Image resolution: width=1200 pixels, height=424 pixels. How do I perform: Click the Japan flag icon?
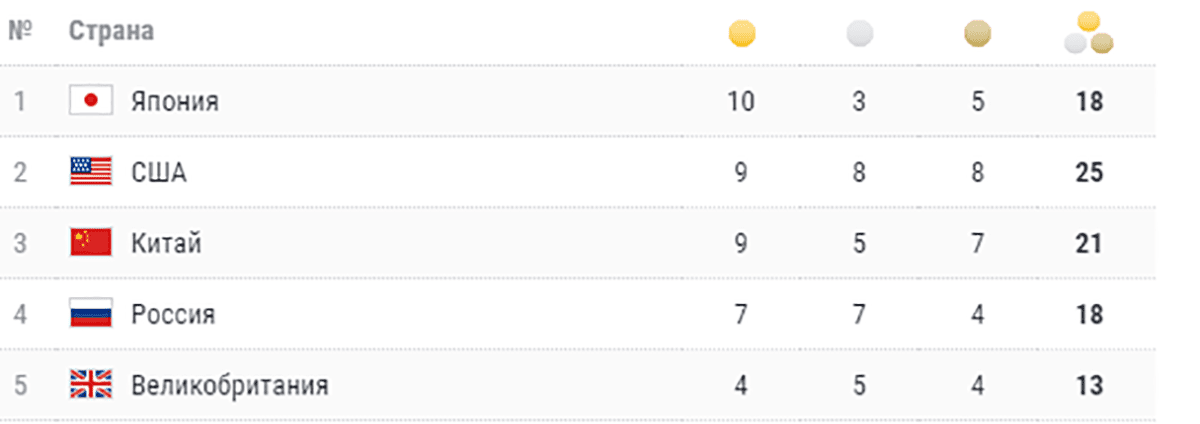point(90,101)
